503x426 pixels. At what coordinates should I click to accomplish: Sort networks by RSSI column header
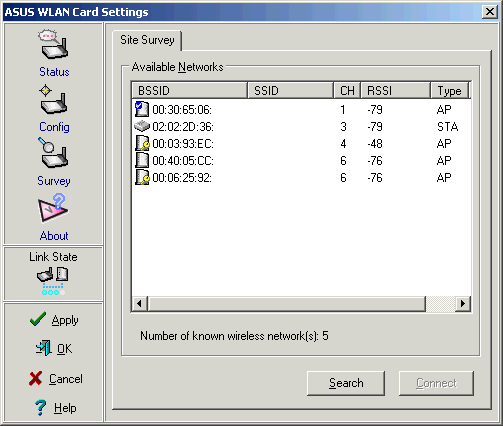pos(396,91)
